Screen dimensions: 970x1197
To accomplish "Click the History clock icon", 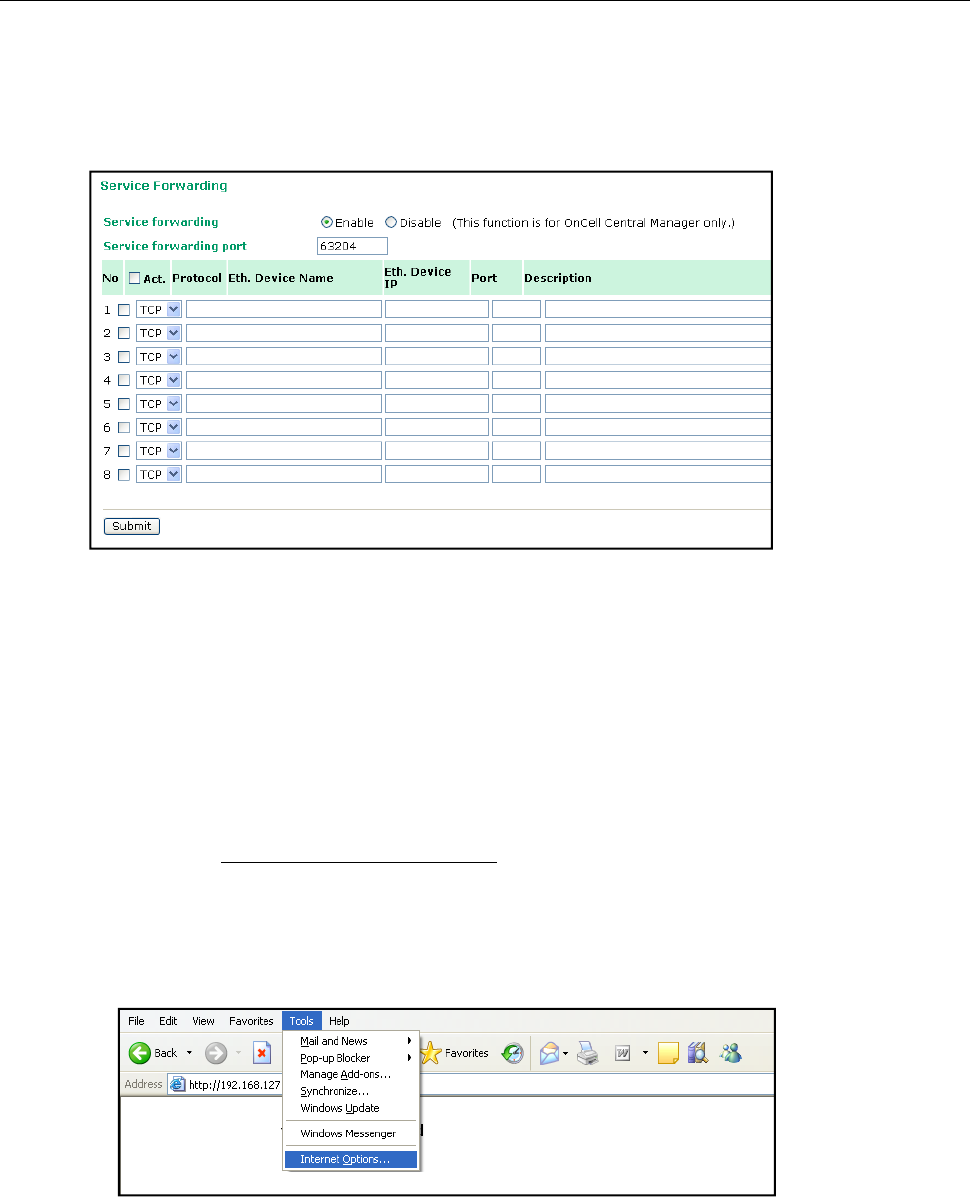I will coord(513,1053).
